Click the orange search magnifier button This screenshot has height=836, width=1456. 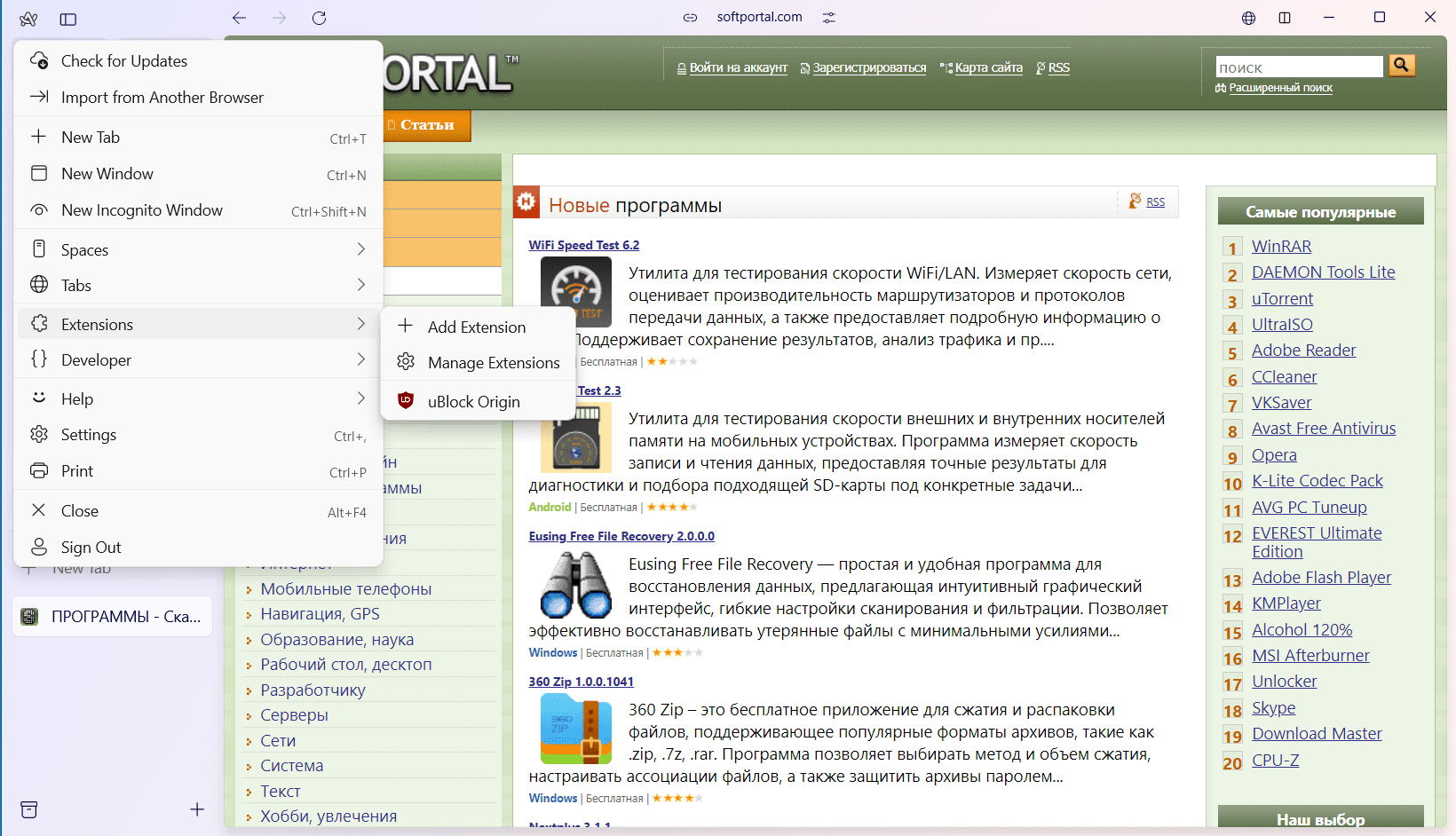tap(1402, 65)
